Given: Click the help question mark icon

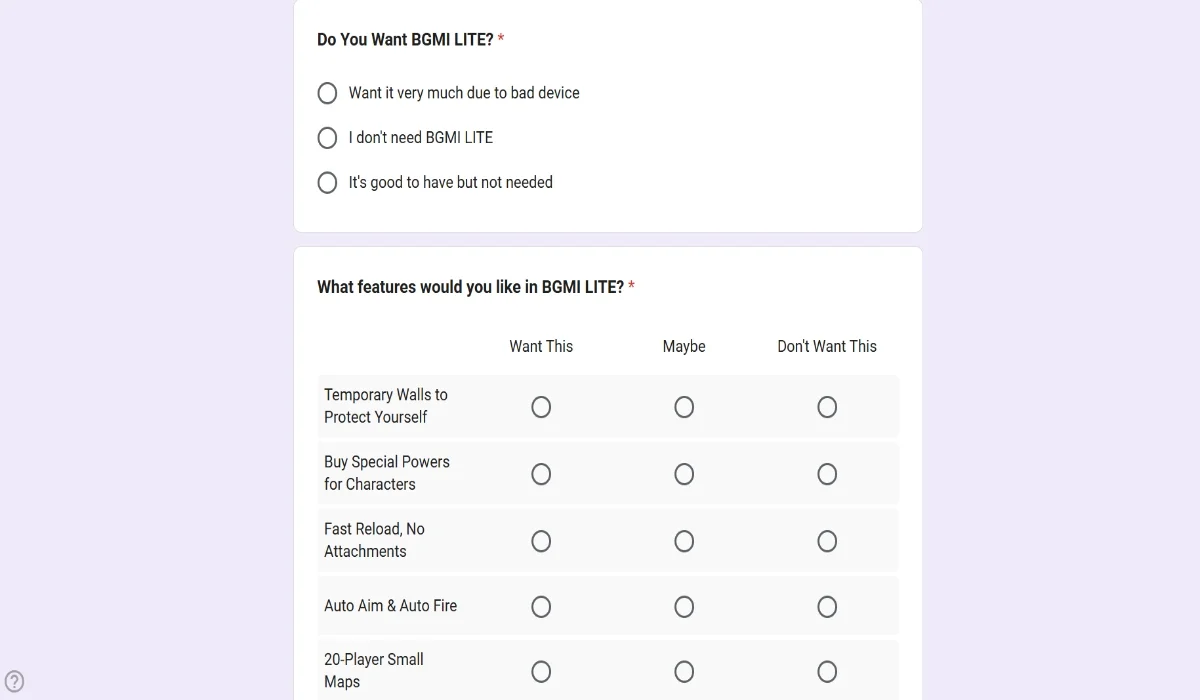Looking at the screenshot, I should pos(15,682).
